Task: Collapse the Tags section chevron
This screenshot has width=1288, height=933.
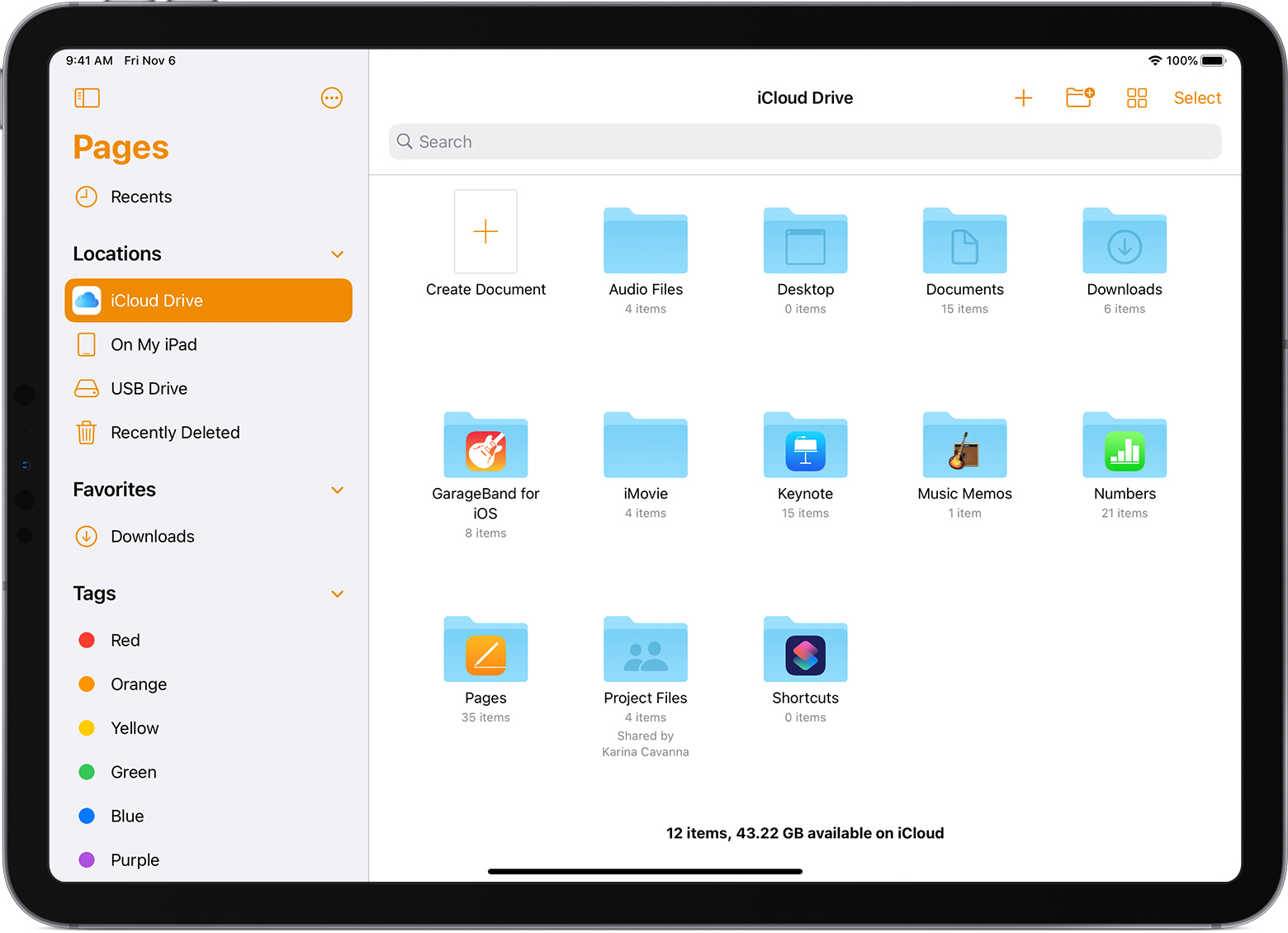Action: [337, 594]
